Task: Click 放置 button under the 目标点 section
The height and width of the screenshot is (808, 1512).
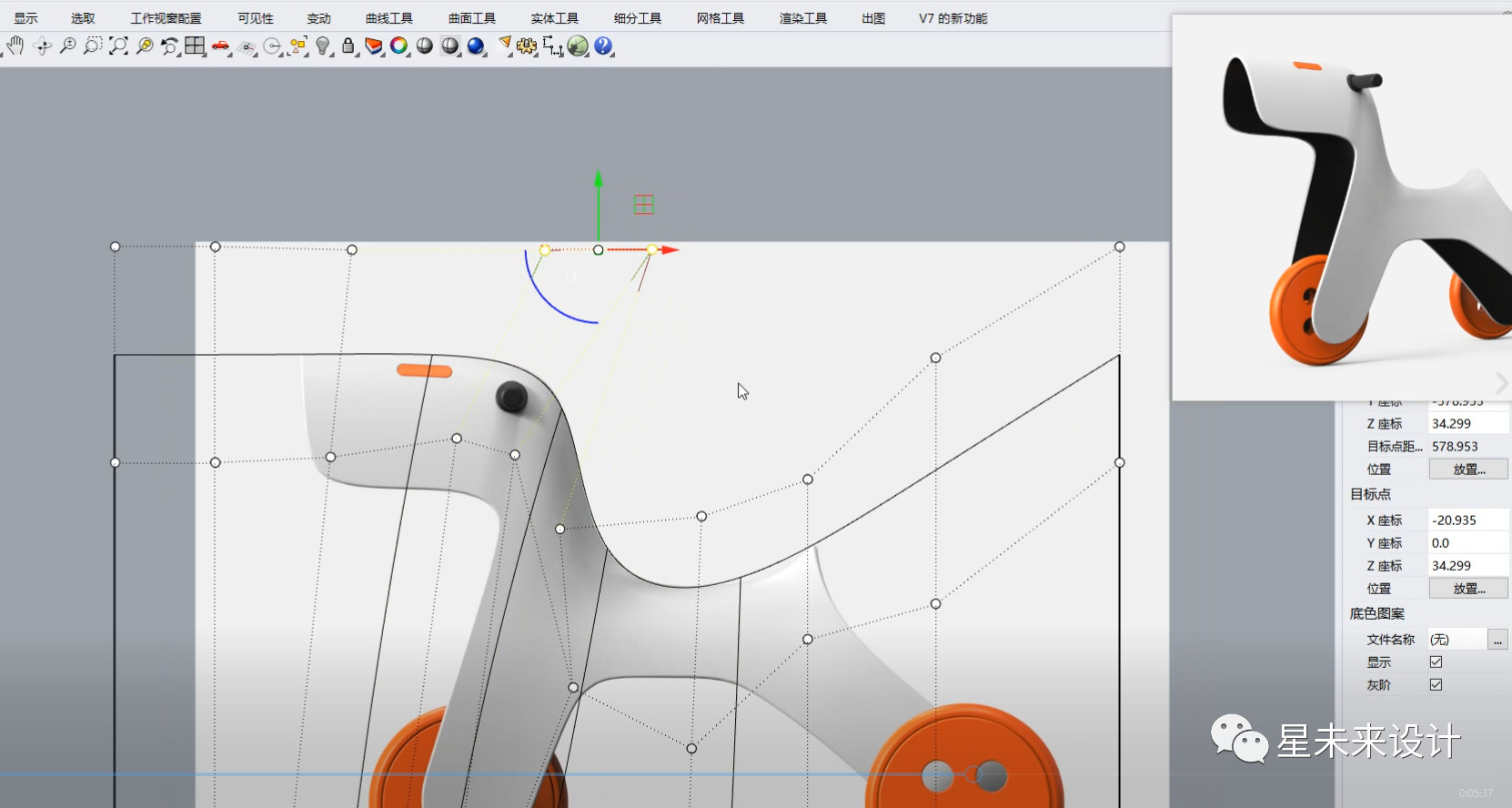Action: [x=1468, y=589]
